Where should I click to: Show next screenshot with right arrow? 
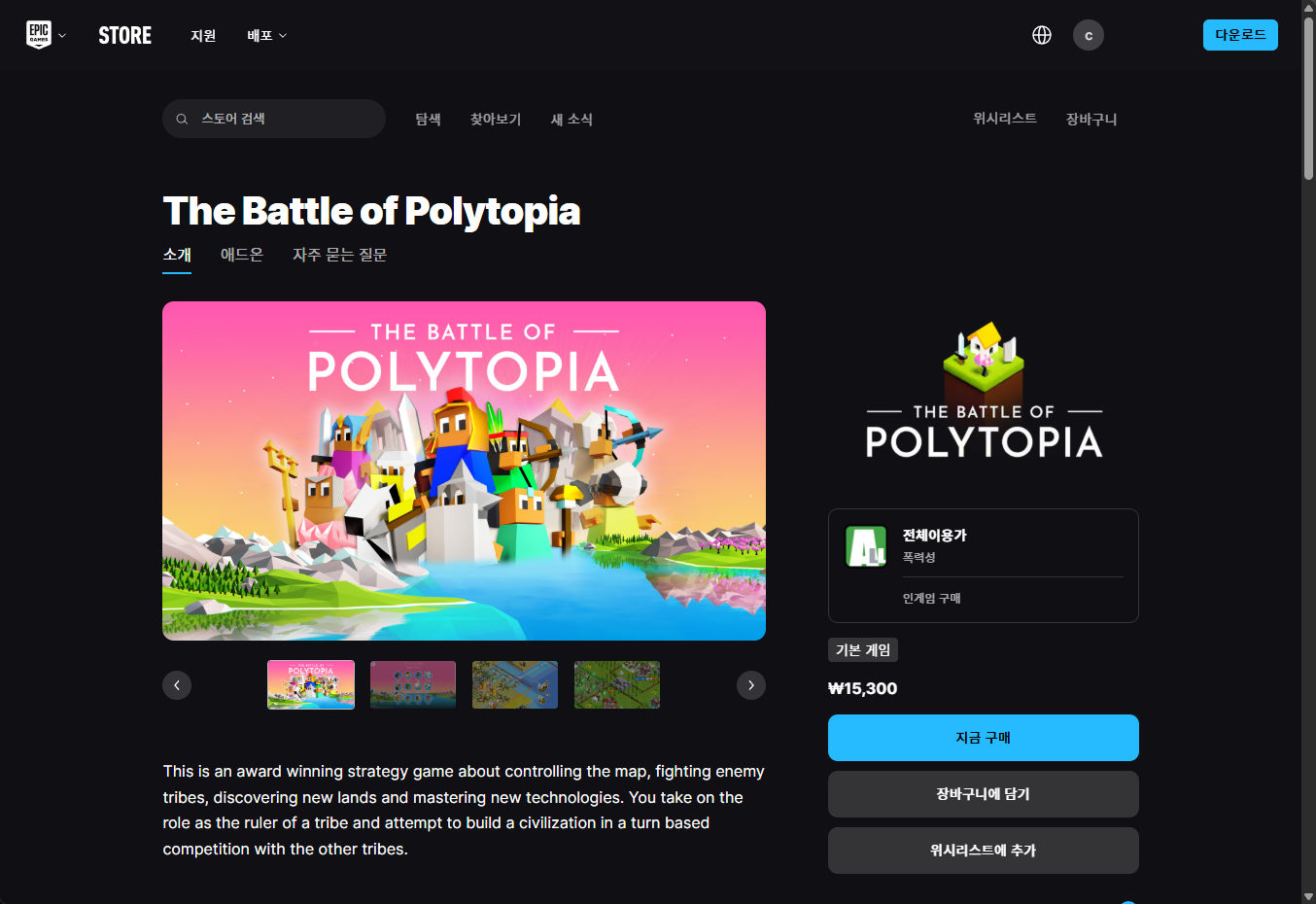[x=751, y=685]
